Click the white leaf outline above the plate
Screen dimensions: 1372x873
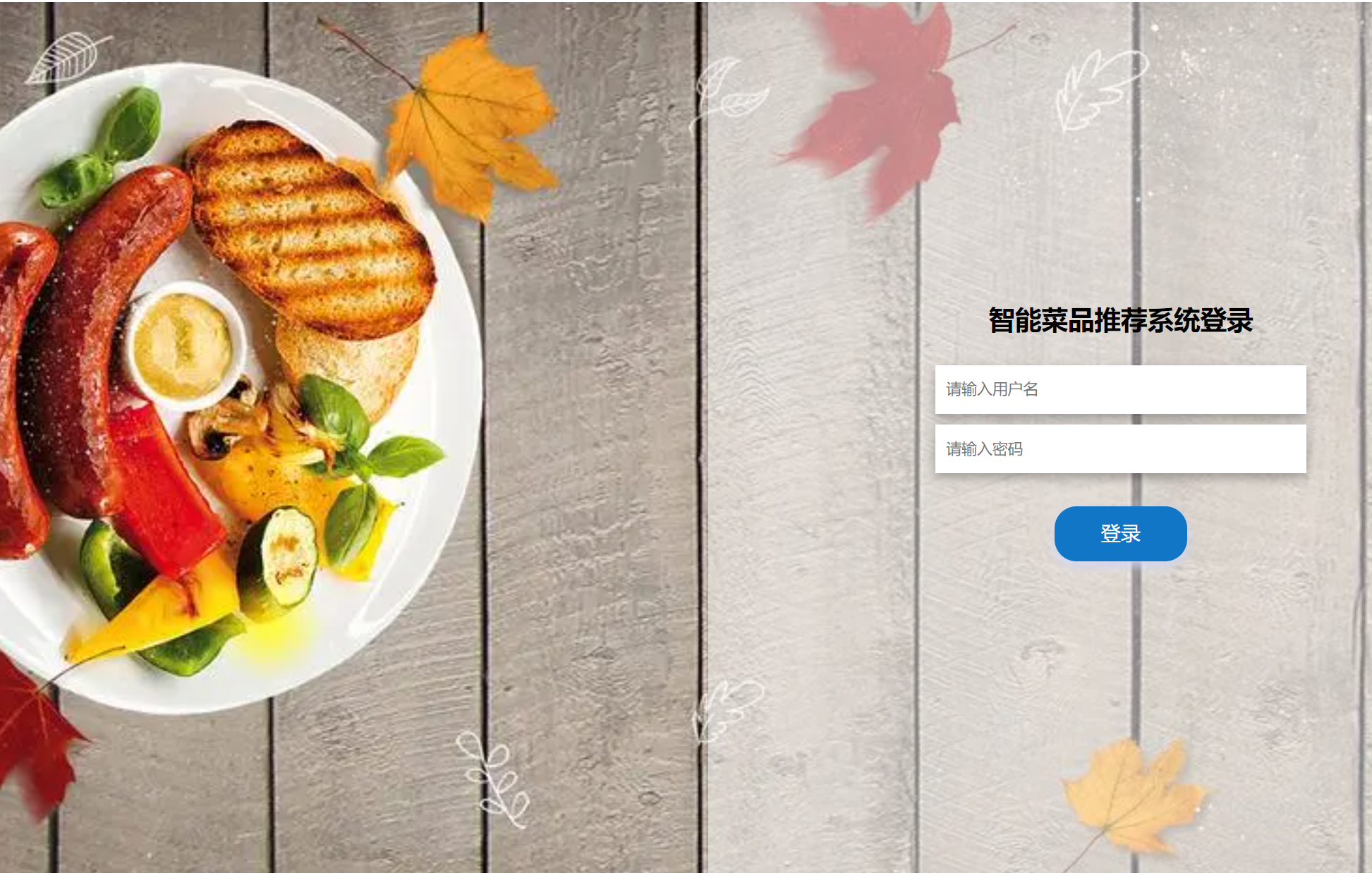tap(67, 58)
